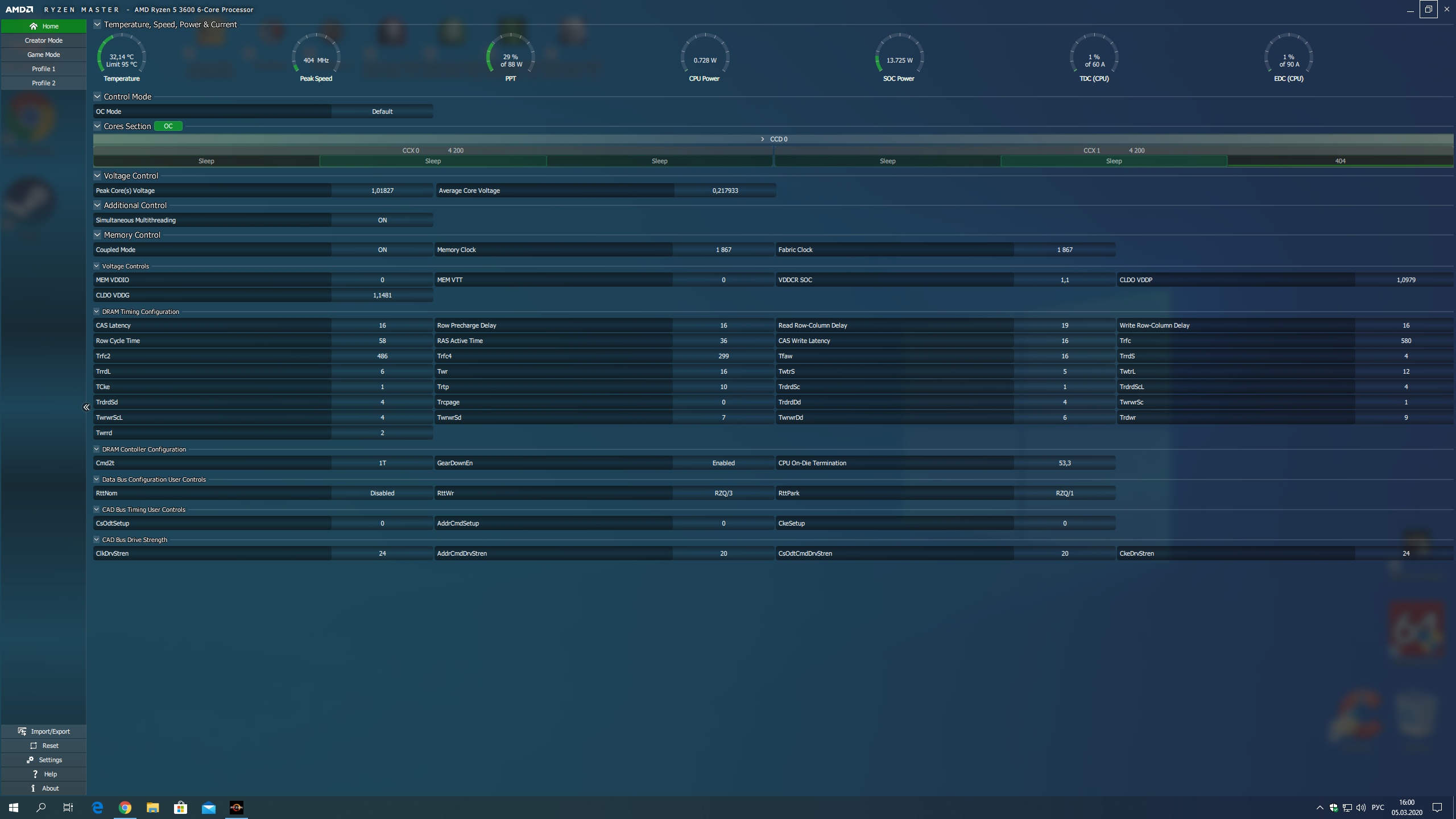Collapse the Voltage Control section
The height and width of the screenshot is (819, 1456).
pyautogui.click(x=97, y=176)
